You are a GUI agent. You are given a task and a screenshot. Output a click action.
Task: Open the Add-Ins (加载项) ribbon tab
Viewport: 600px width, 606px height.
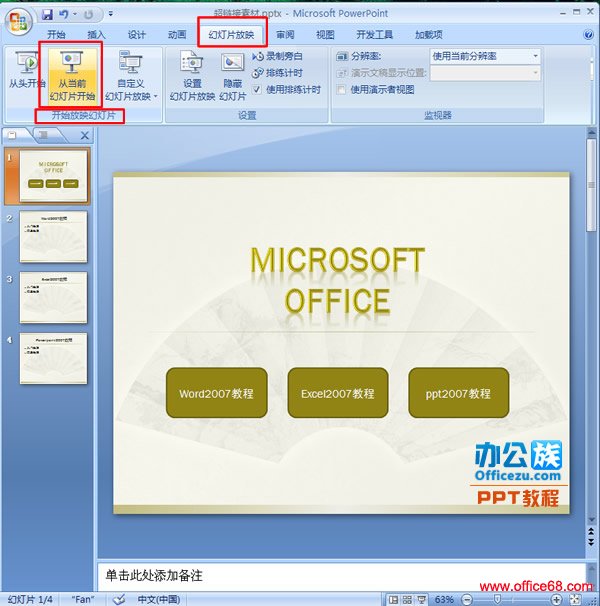(x=428, y=35)
